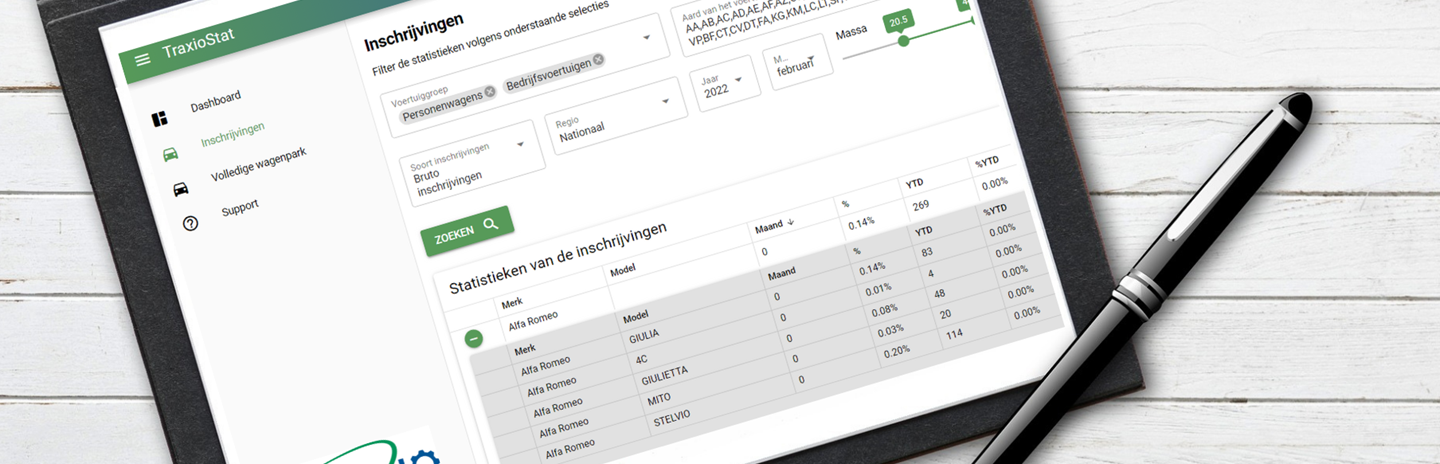The height and width of the screenshot is (464, 1440).
Task: Click the Support question mark icon
Action: click(191, 223)
